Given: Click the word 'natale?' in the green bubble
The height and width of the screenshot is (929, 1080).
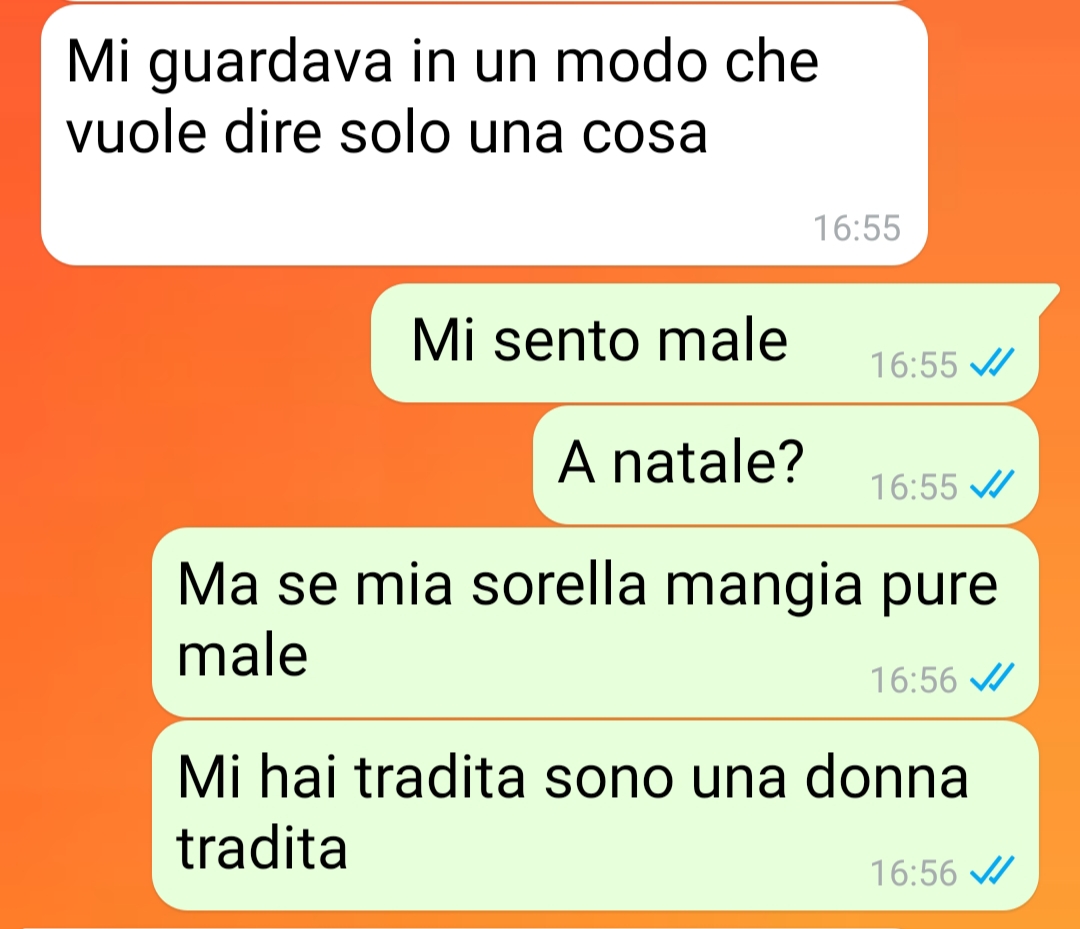Looking at the screenshot, I should tap(708, 462).
